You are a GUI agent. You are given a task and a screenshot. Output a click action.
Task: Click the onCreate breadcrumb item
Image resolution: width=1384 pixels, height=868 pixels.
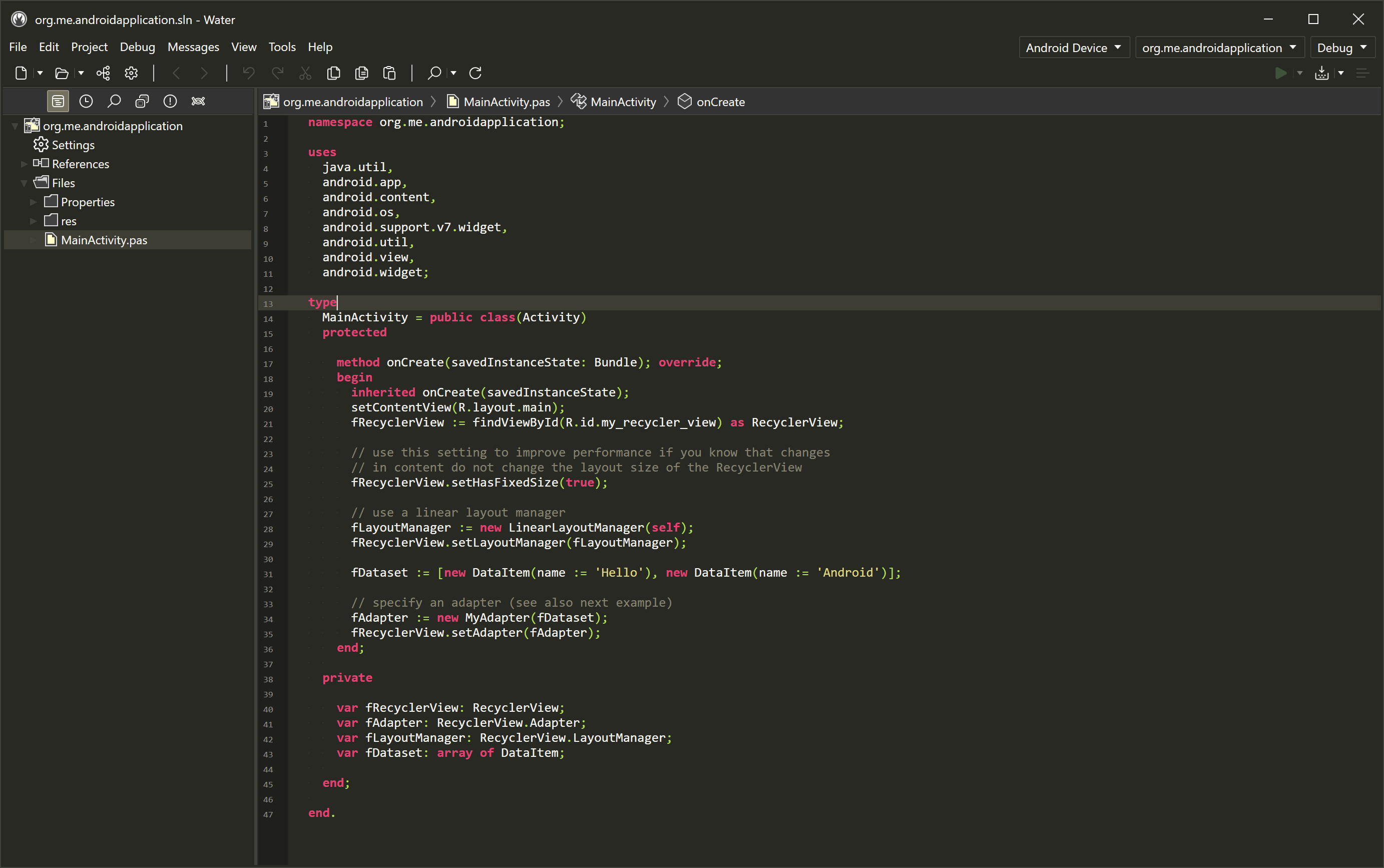[x=720, y=102]
